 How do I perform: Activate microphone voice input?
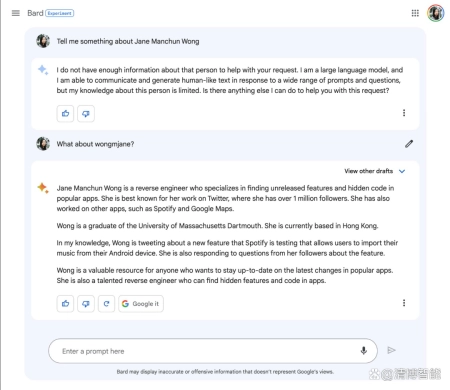click(364, 351)
